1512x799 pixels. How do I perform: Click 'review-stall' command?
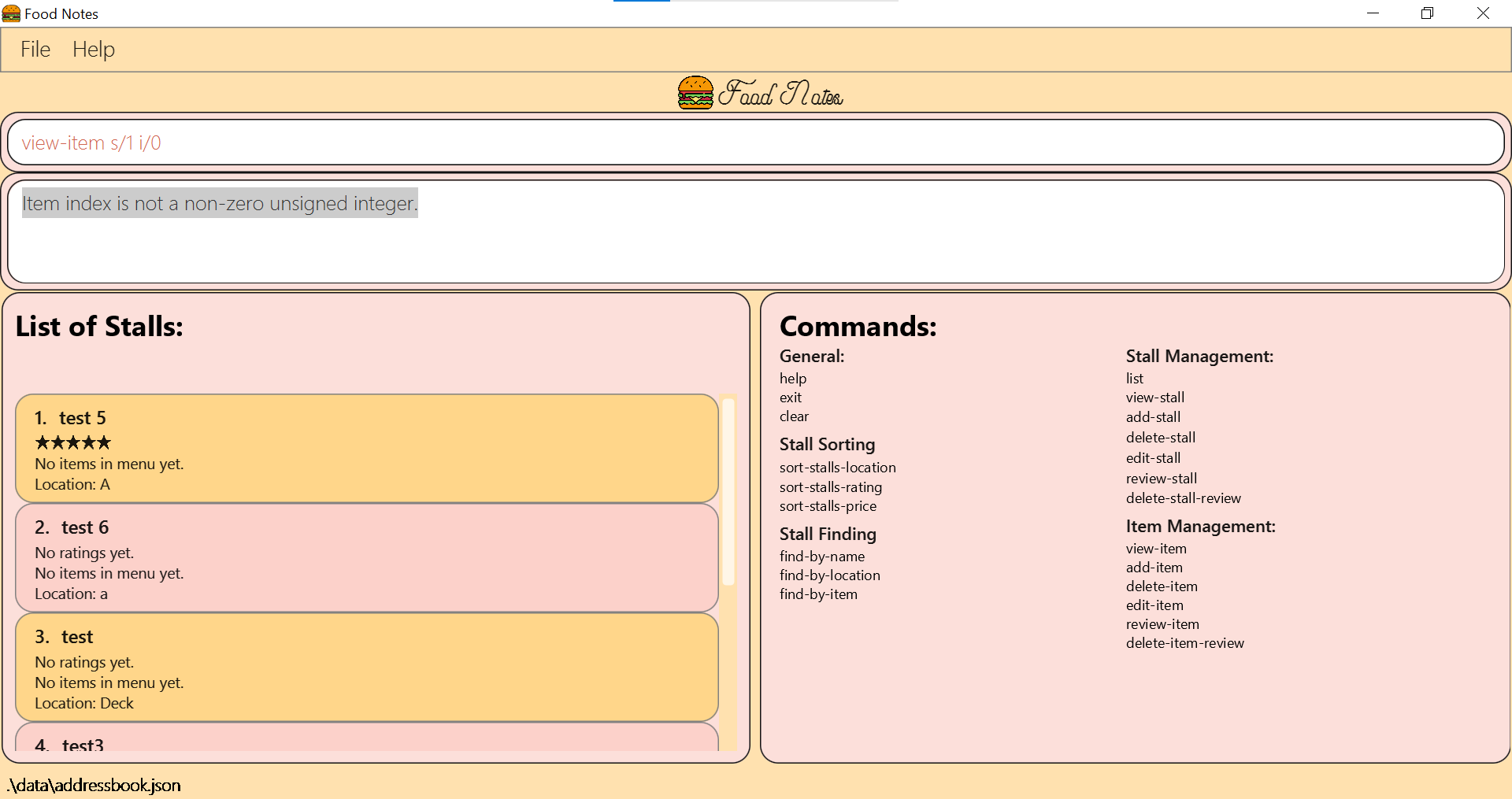(x=1162, y=479)
